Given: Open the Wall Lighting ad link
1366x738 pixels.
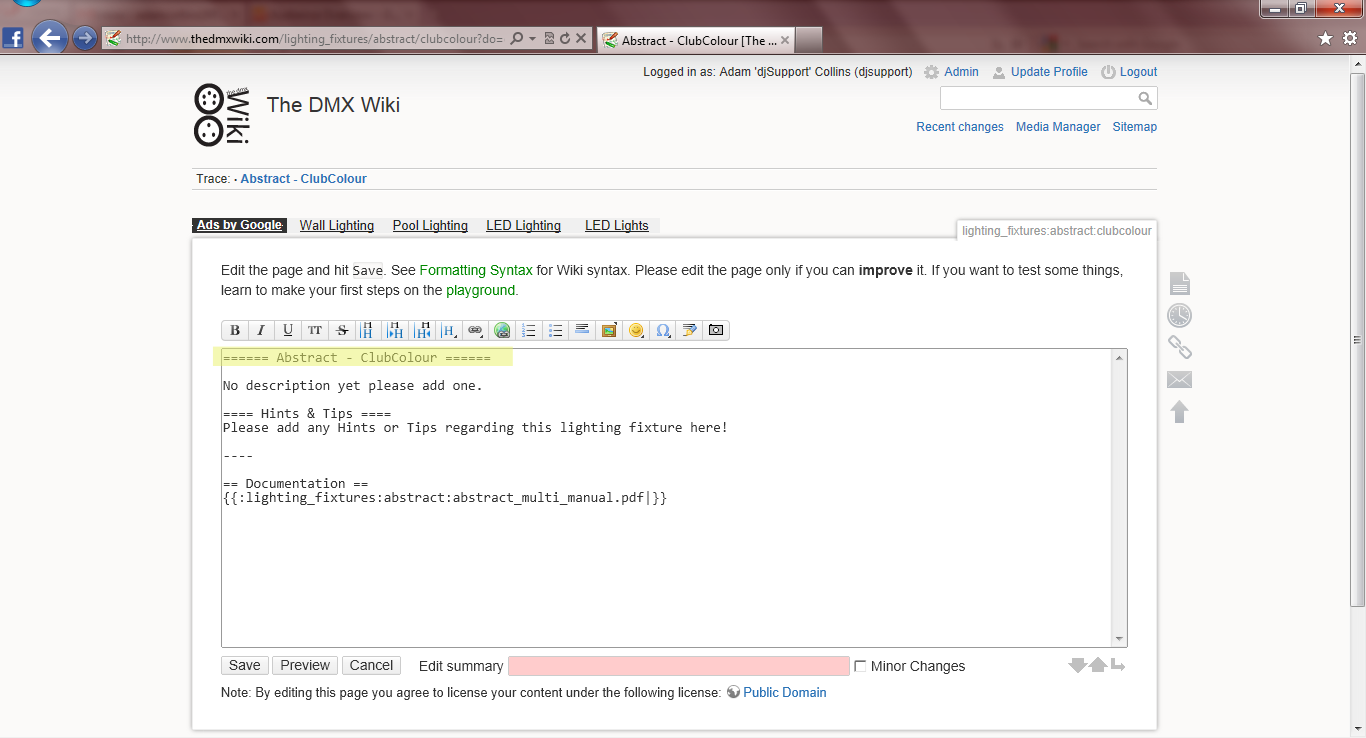Looking at the screenshot, I should pyautogui.click(x=337, y=226).
